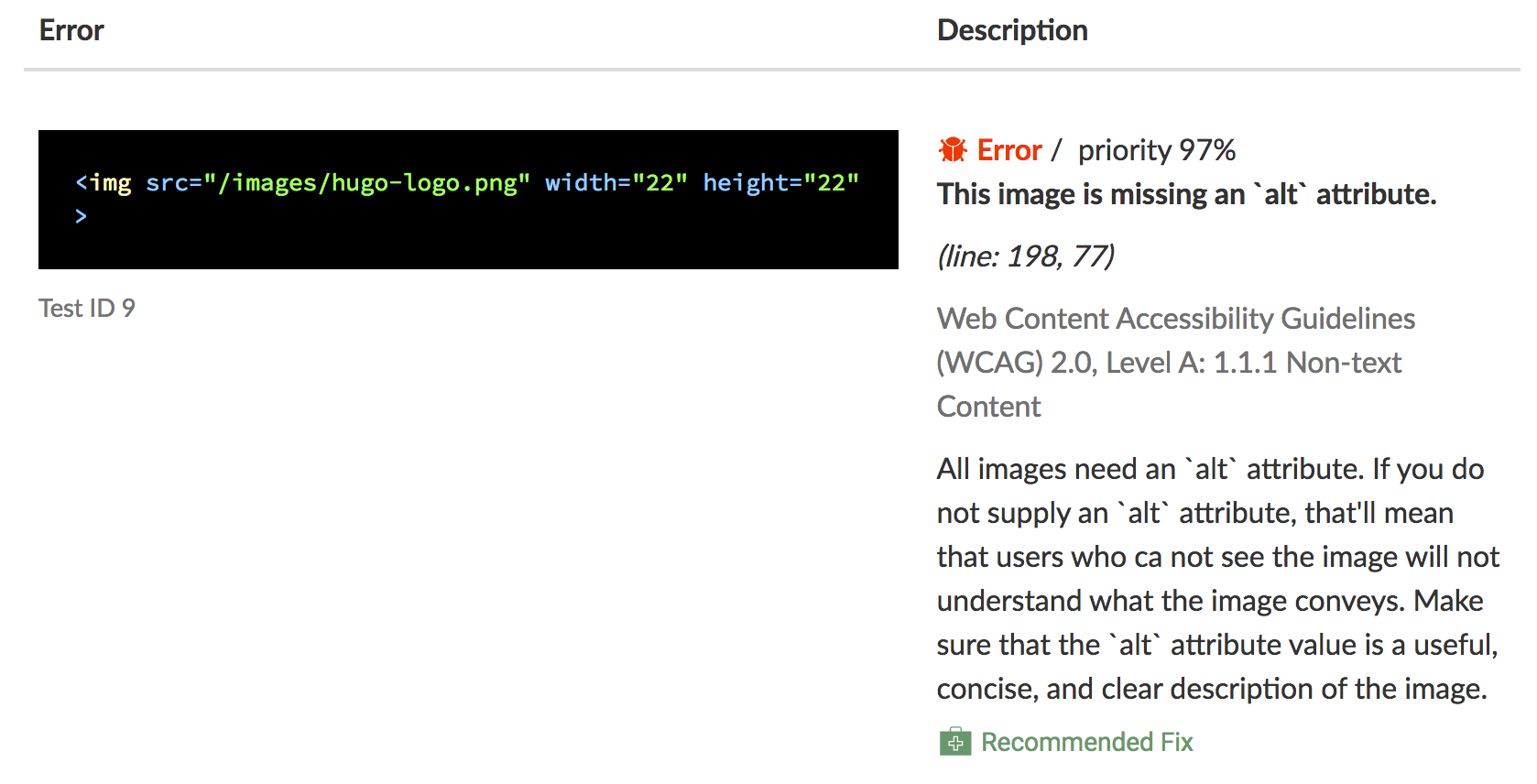Click the red Error label
Screen dimensions: 1537x784
(x=1009, y=150)
